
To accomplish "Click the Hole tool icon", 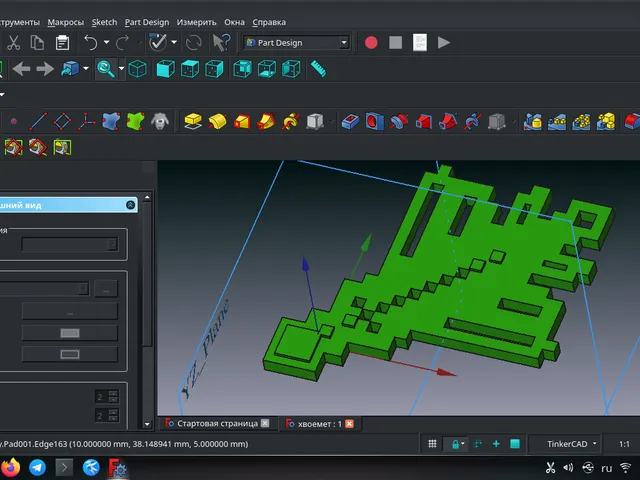I will [375, 121].
